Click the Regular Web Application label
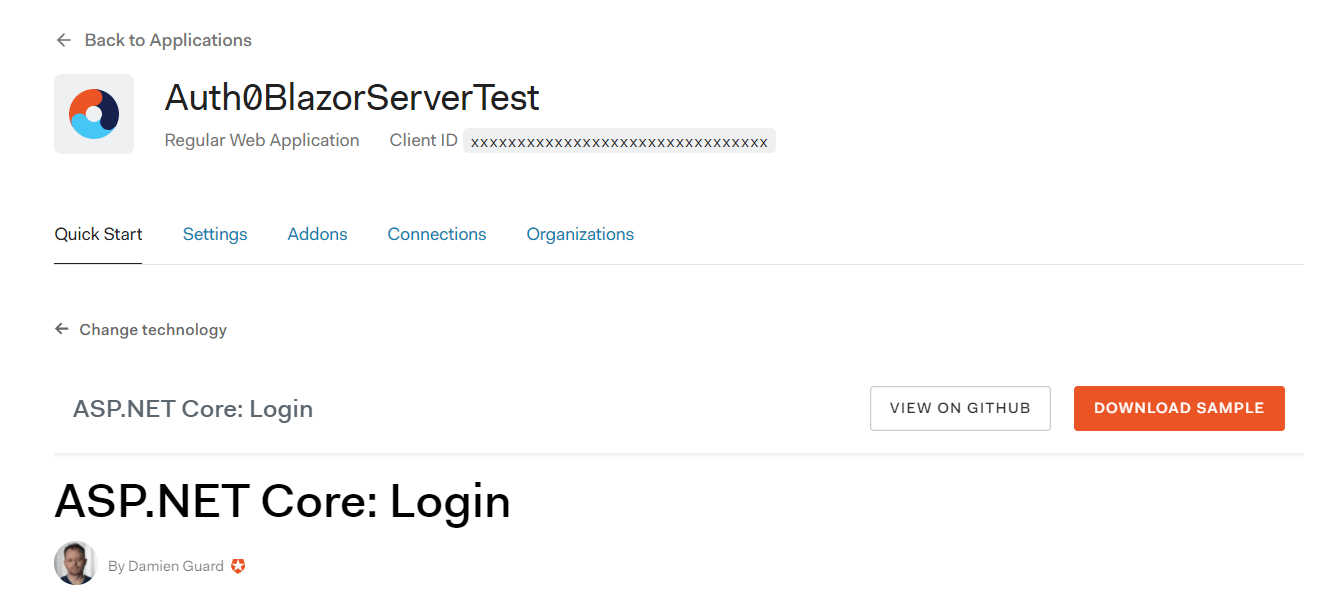 coord(262,140)
